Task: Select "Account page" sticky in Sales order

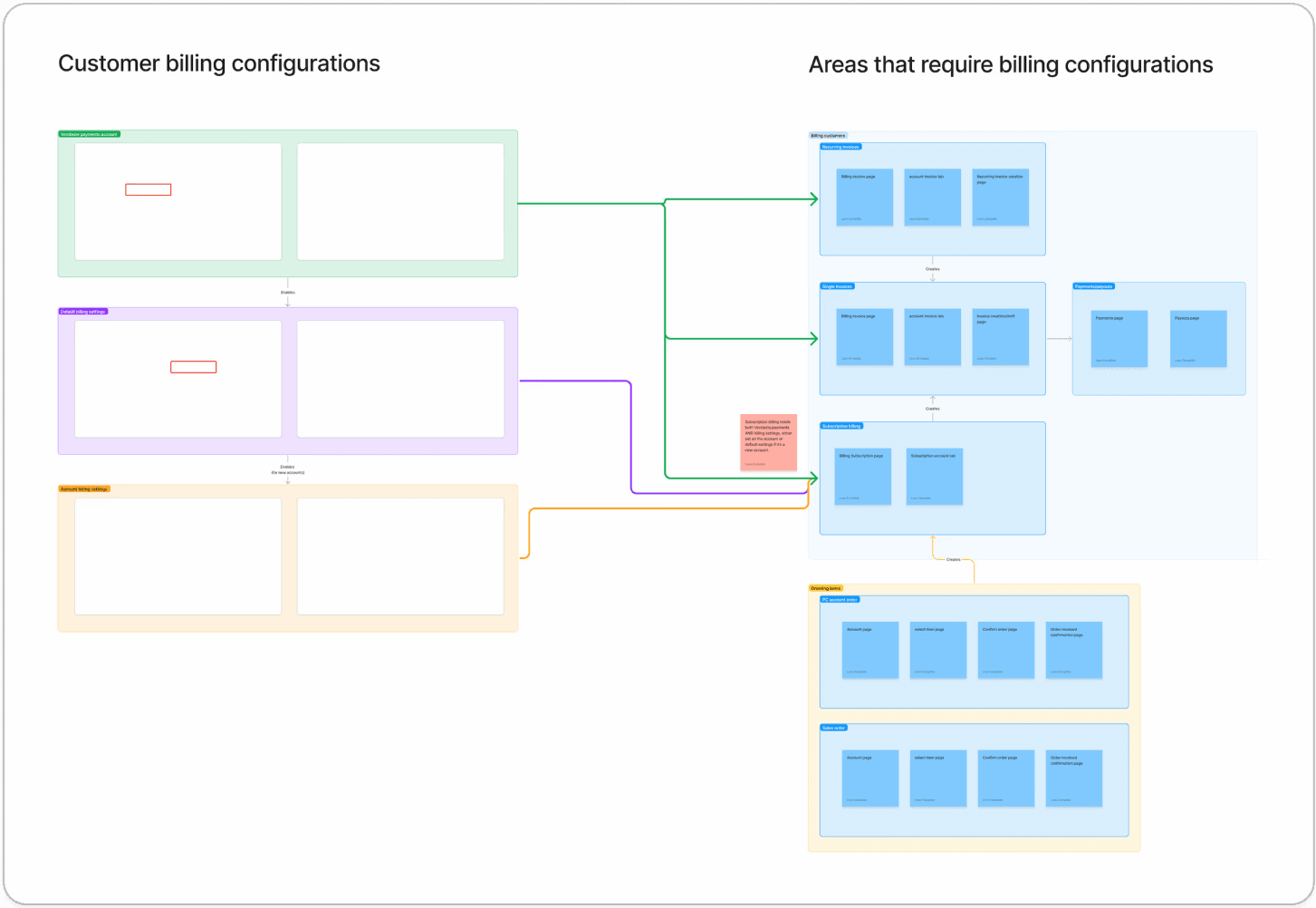Action: coord(870,778)
